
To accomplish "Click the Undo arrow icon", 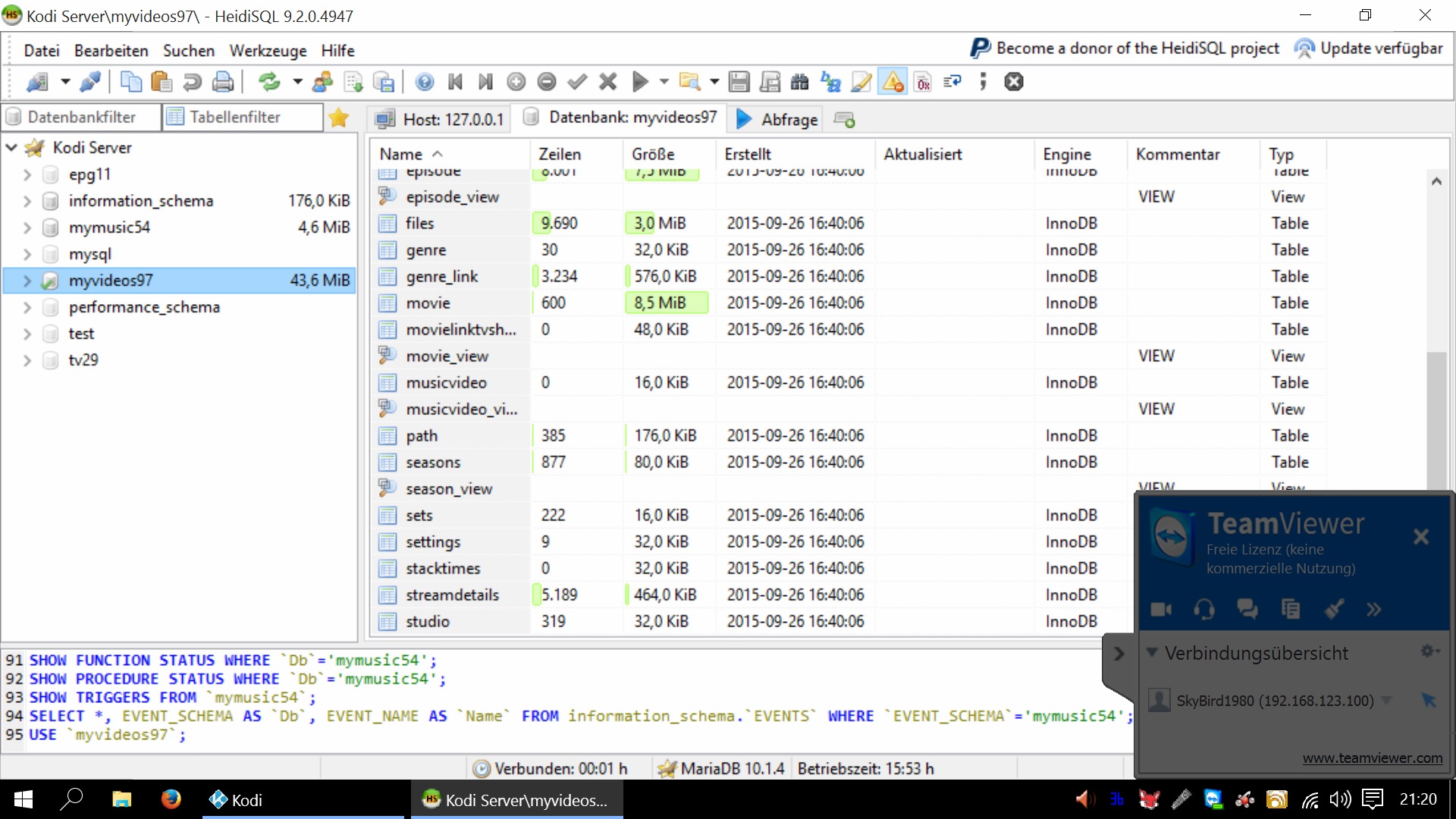I will (192, 81).
